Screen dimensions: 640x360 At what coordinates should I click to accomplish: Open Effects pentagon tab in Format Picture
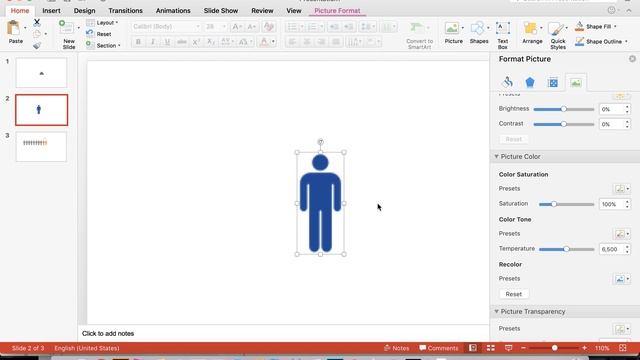click(x=530, y=82)
